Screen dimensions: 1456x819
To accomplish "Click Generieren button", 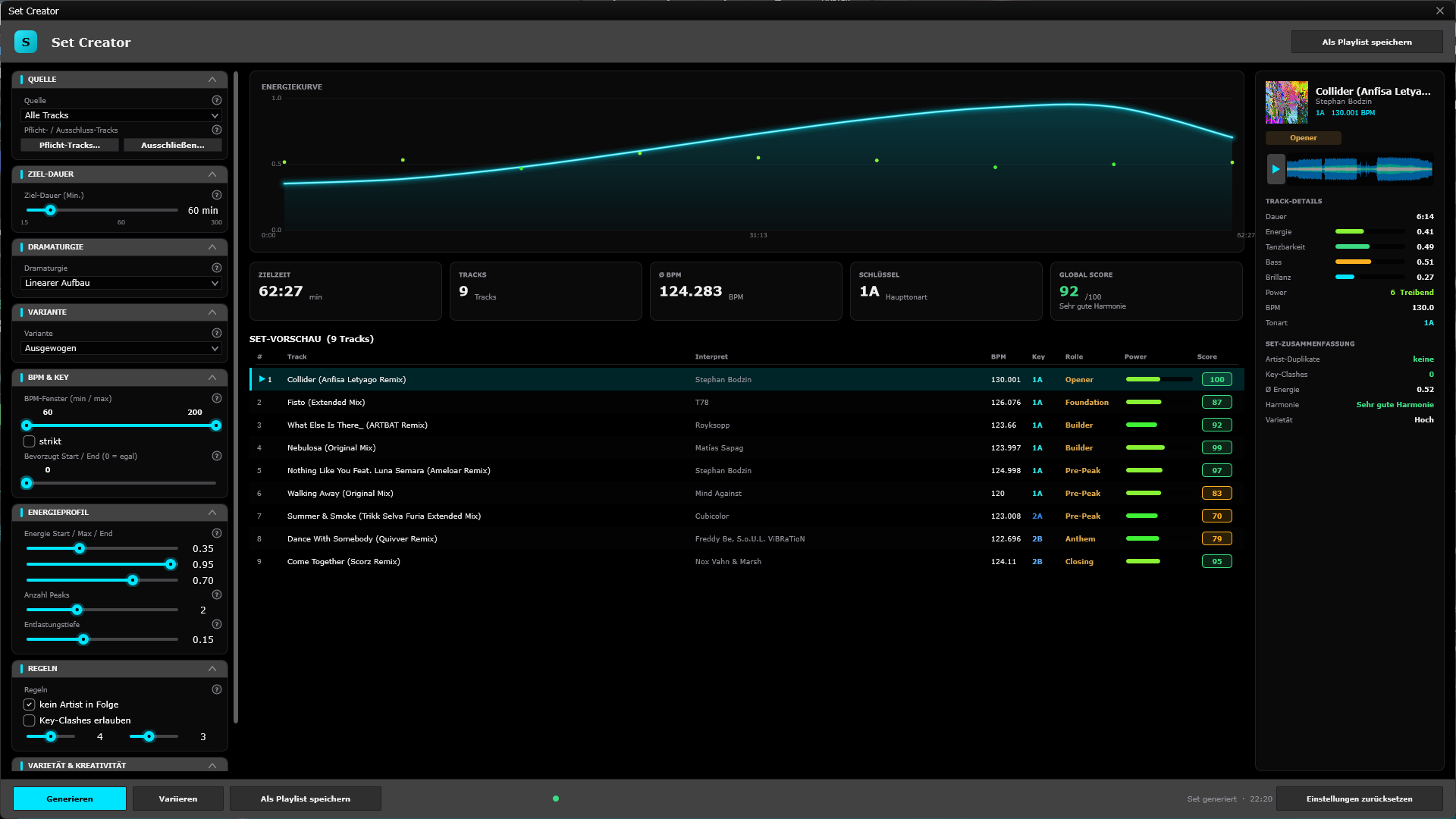I will click(70, 799).
